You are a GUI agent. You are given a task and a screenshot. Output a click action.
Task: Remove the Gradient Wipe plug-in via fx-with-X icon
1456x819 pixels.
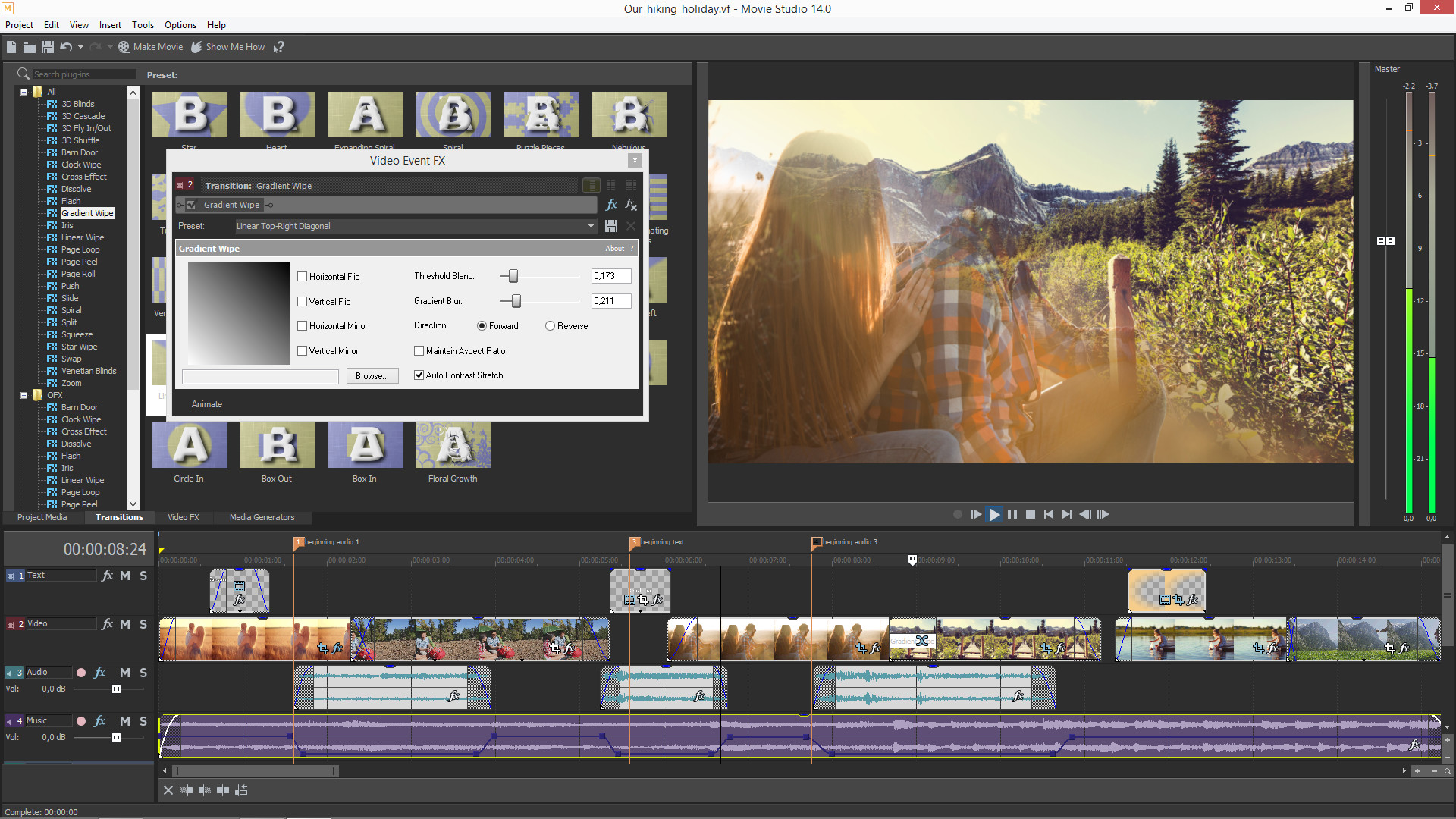pyautogui.click(x=631, y=205)
